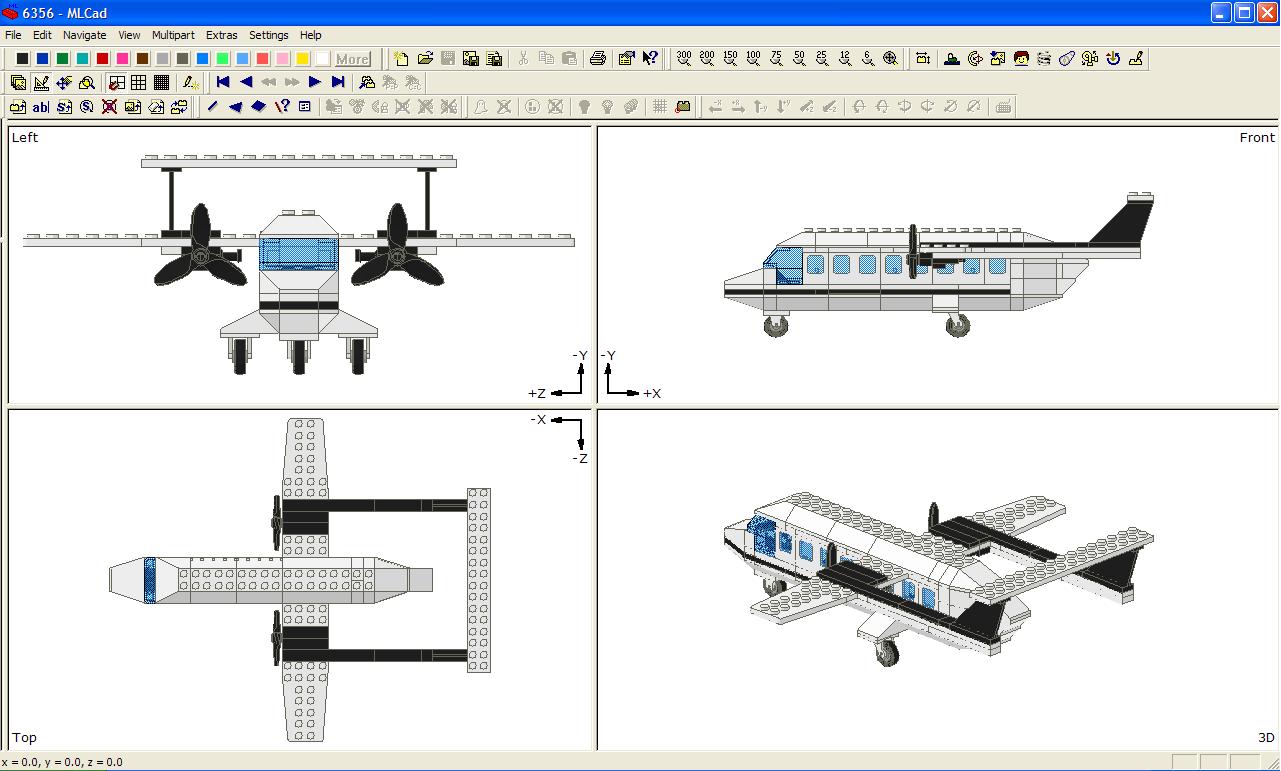Click the airplane in the Left view pane
The height and width of the screenshot is (771, 1281).
299,265
